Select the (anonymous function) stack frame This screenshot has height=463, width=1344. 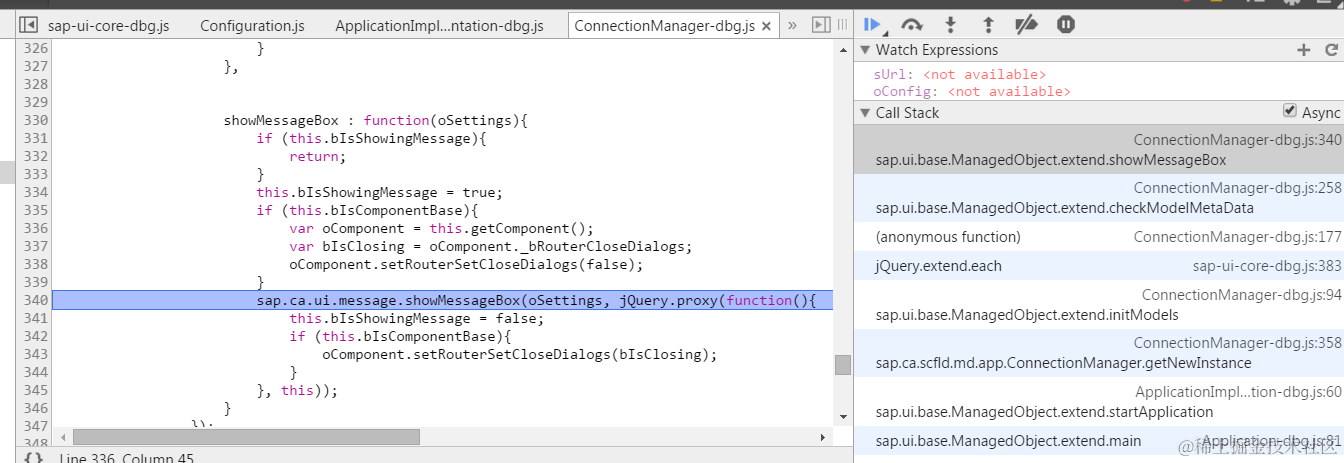point(1098,237)
